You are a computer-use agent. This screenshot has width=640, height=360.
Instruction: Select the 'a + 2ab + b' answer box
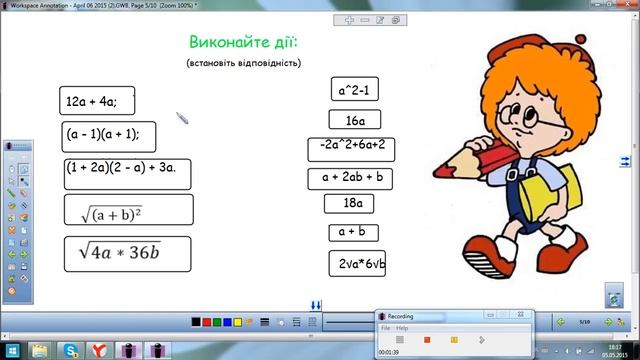click(350, 179)
